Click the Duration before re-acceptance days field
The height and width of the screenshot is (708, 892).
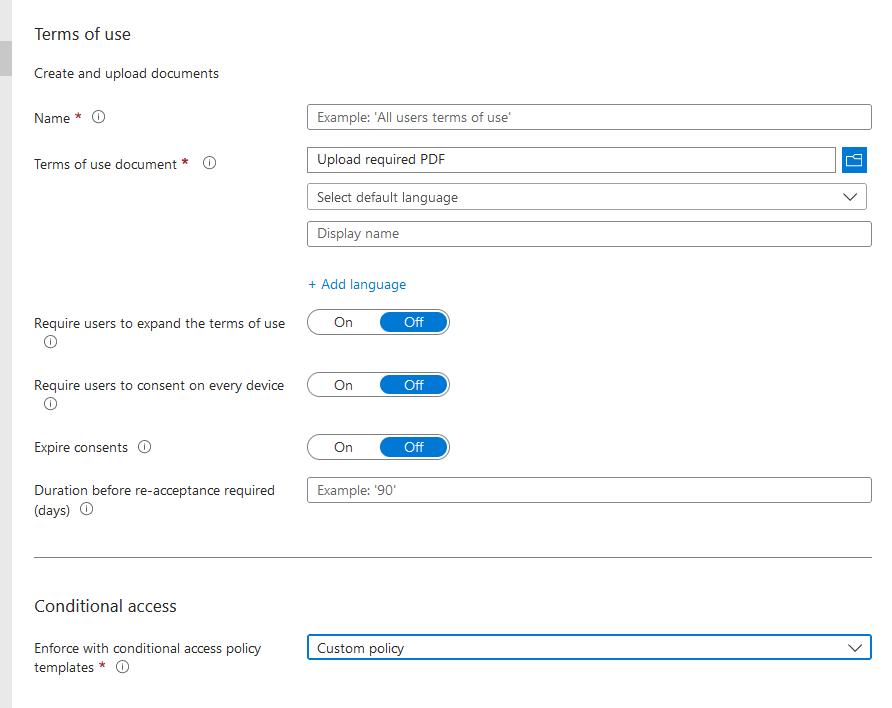pyautogui.click(x=588, y=490)
